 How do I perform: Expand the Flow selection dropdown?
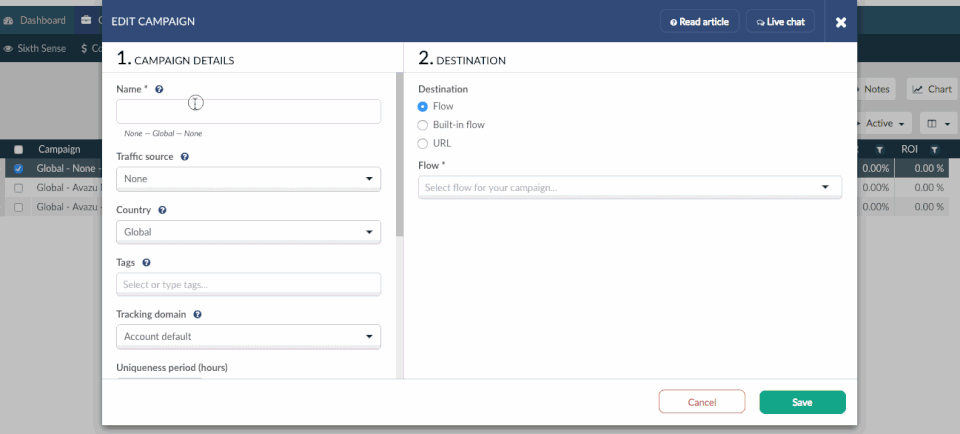click(x=630, y=187)
